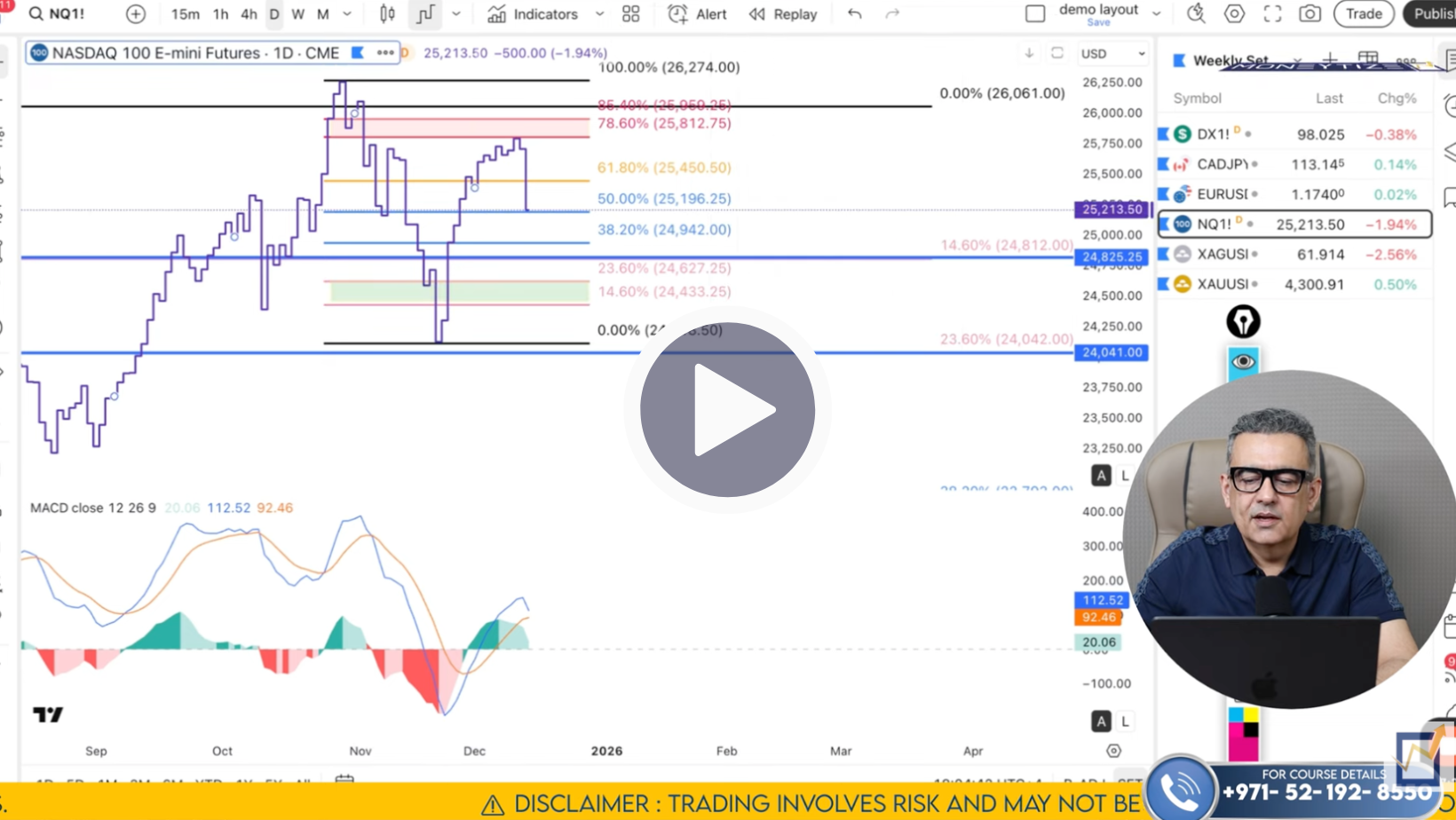The width and height of the screenshot is (1456, 820).
Task: Toggle auto scale on the price axis
Action: coord(1101,476)
